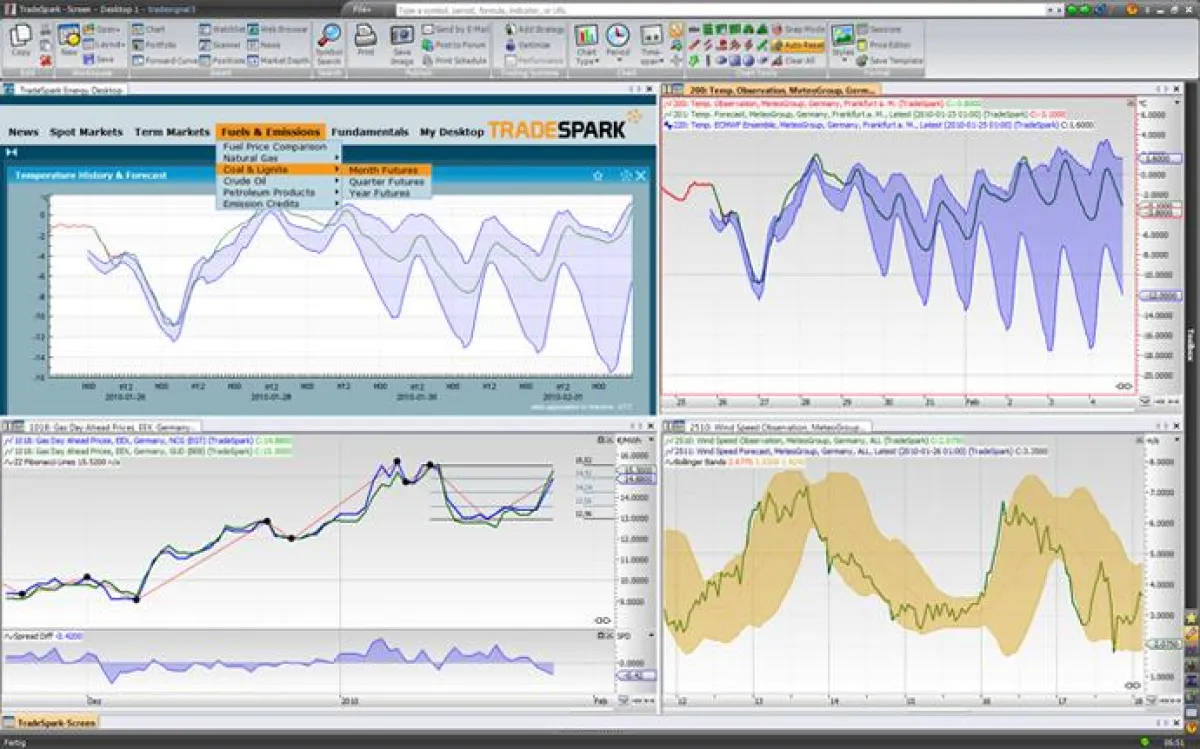The height and width of the screenshot is (749, 1200).
Task: Open the Styles dropdown
Action: (843, 42)
